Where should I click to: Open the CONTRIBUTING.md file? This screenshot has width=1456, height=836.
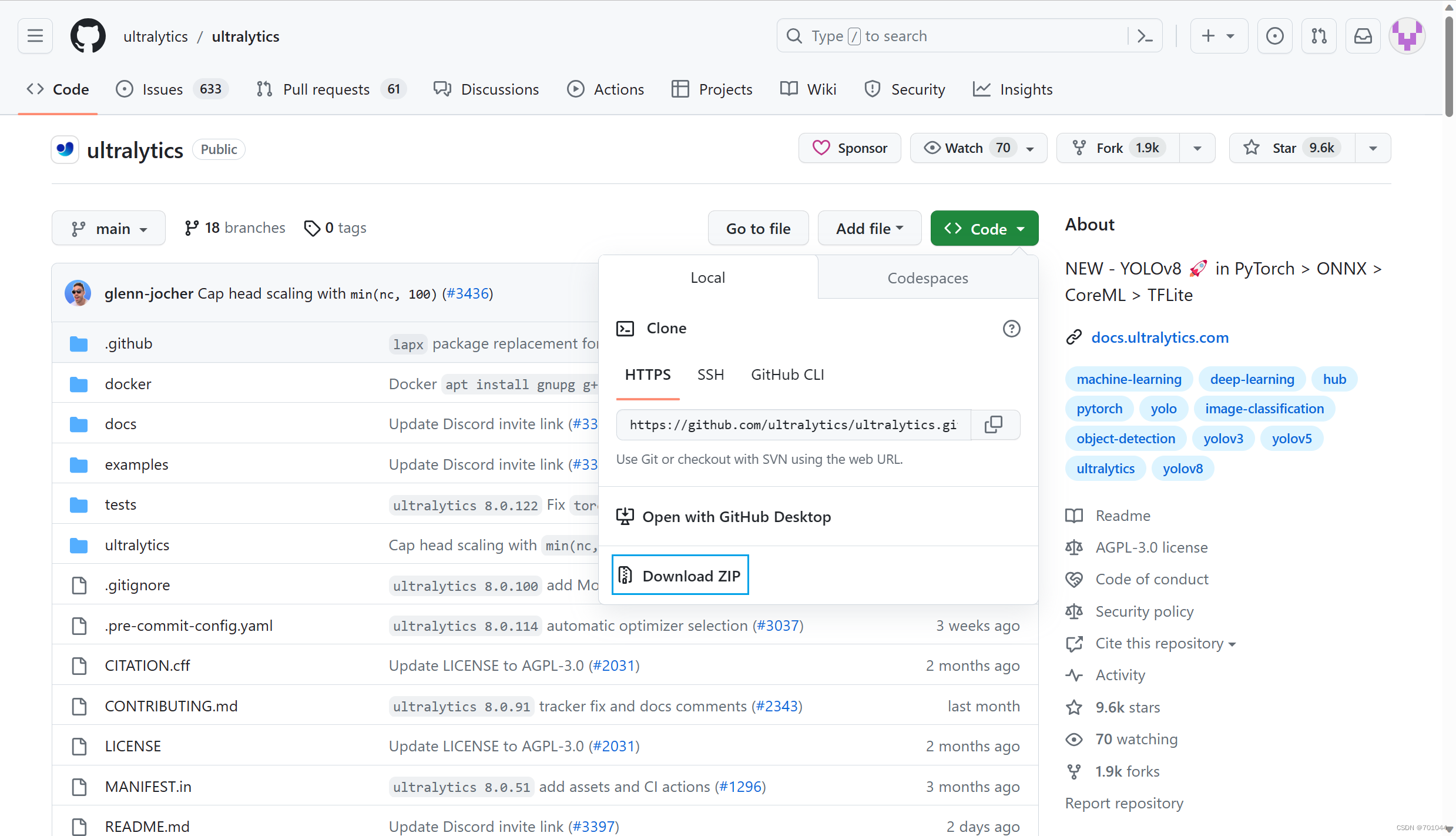[171, 705]
